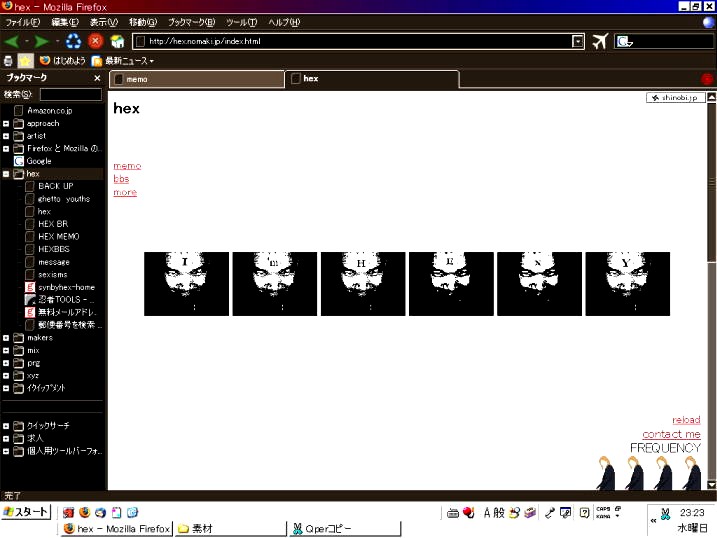Open the HEXBBS bookmark

coord(48,249)
